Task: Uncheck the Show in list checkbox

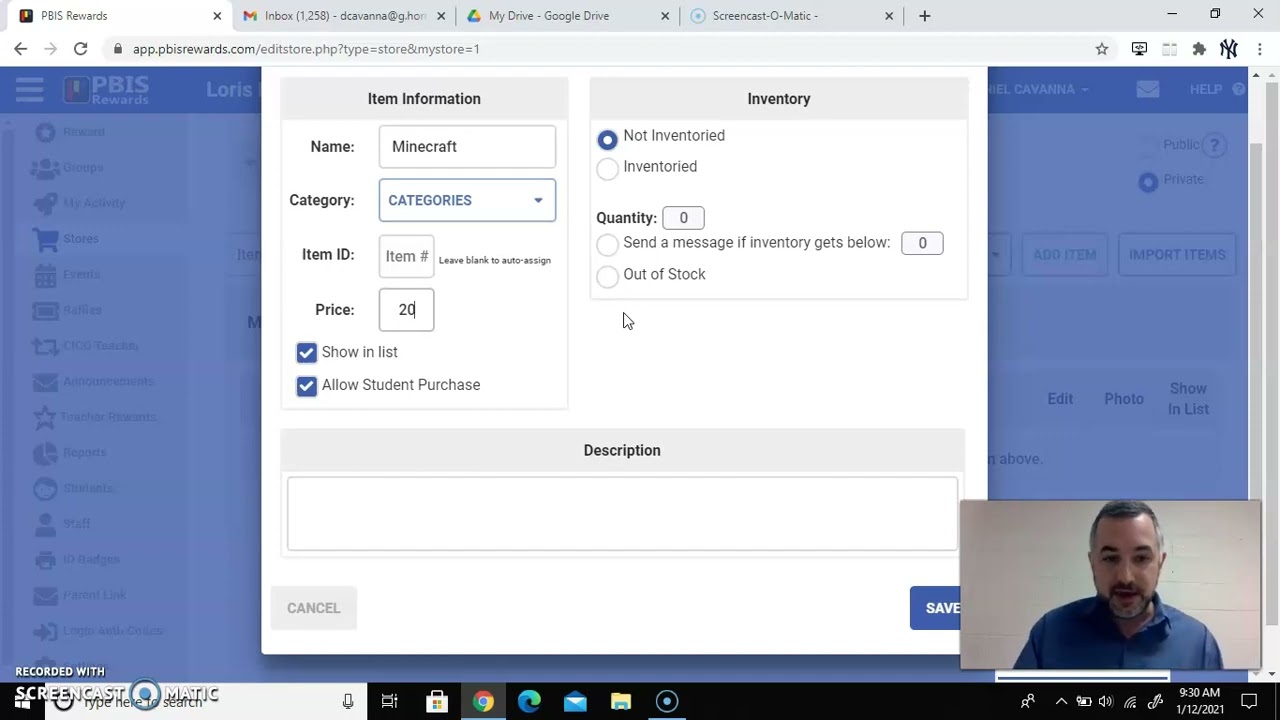Action: pos(306,352)
